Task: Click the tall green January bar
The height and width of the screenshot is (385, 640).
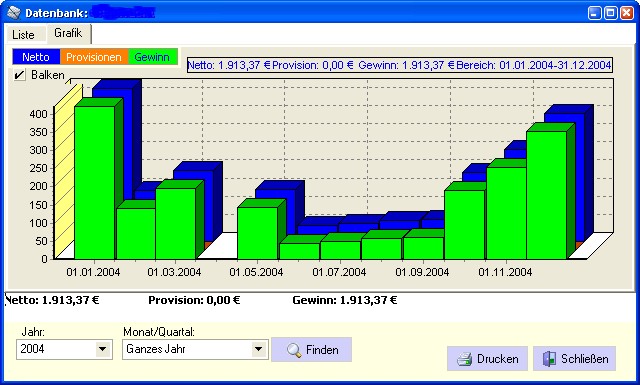Action: pos(94,182)
